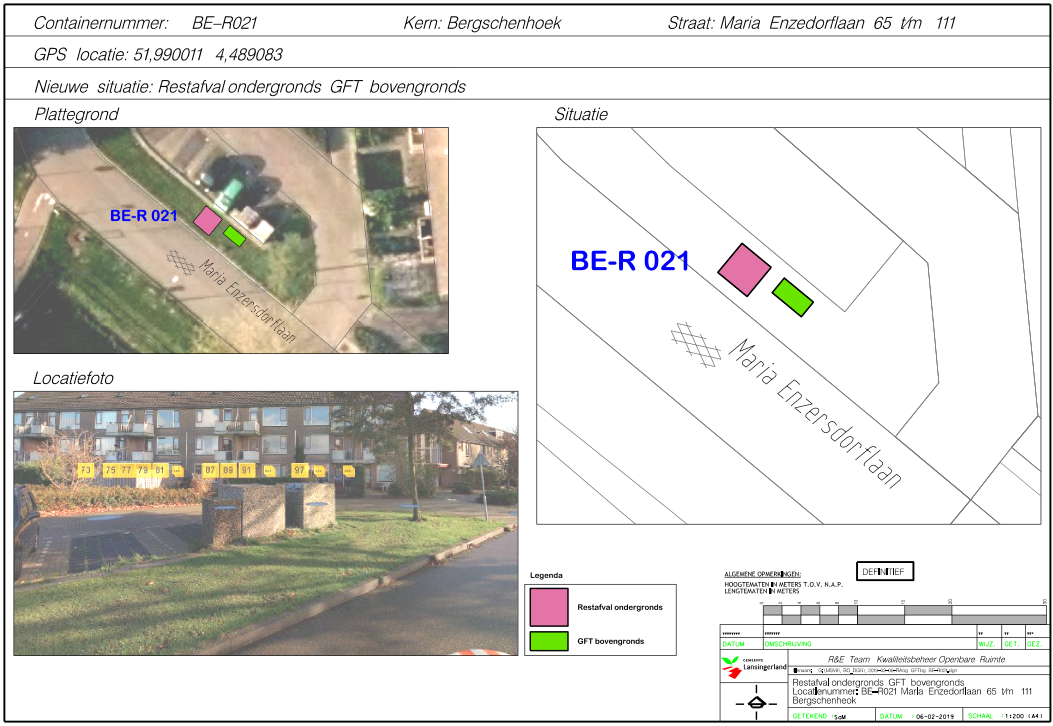This screenshot has height=726, width=1053.
Task: Click house number tag 73 in the location photo
Action: coord(86,470)
